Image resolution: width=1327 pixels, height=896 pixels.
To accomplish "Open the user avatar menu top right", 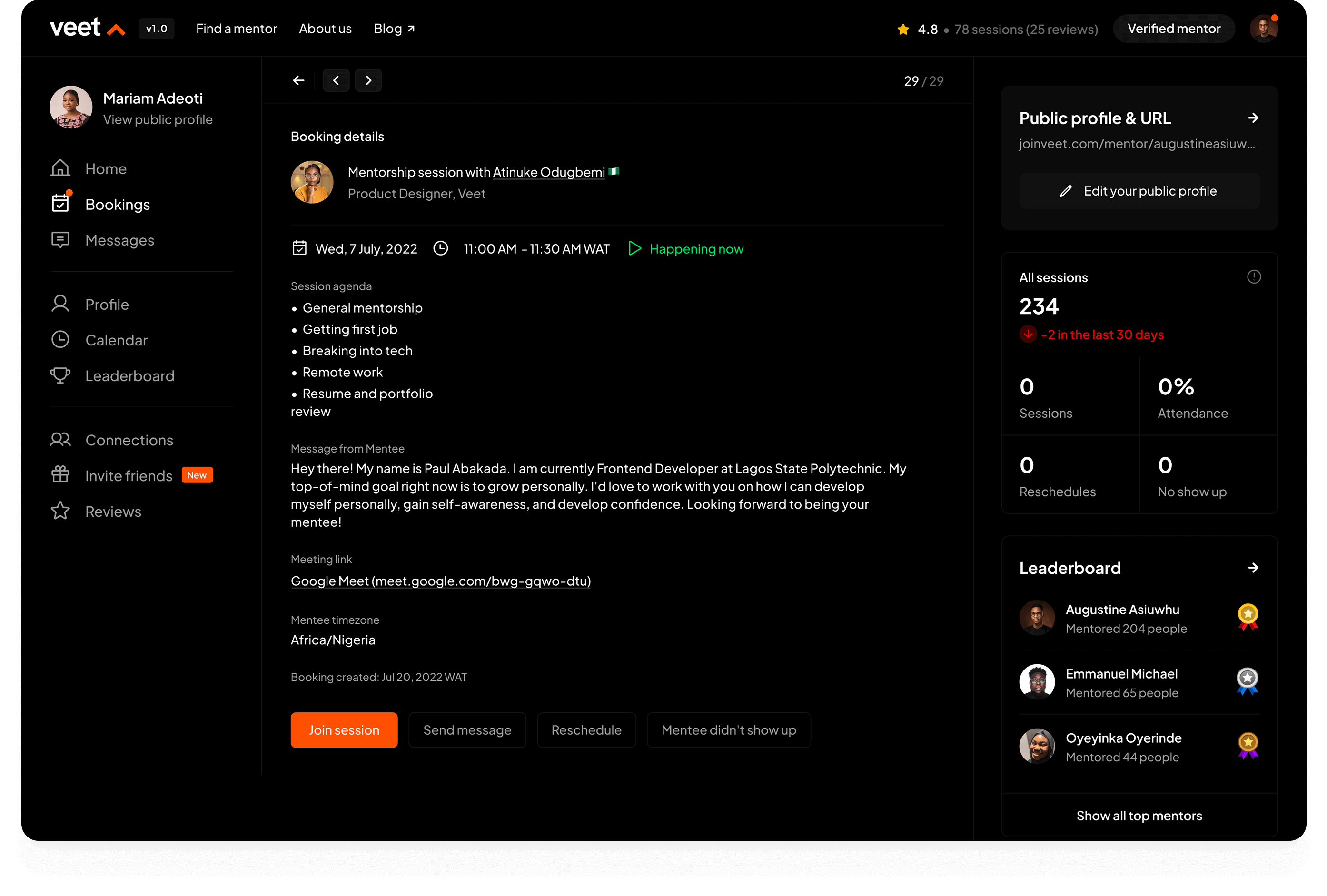I will click(1263, 29).
